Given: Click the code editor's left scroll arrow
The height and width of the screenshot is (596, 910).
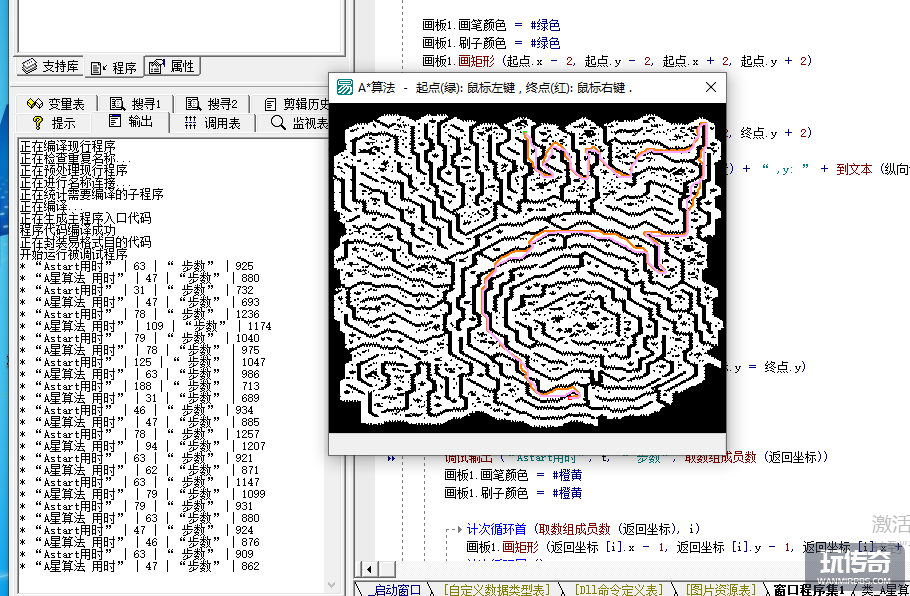Looking at the screenshot, I should (x=369, y=568).
